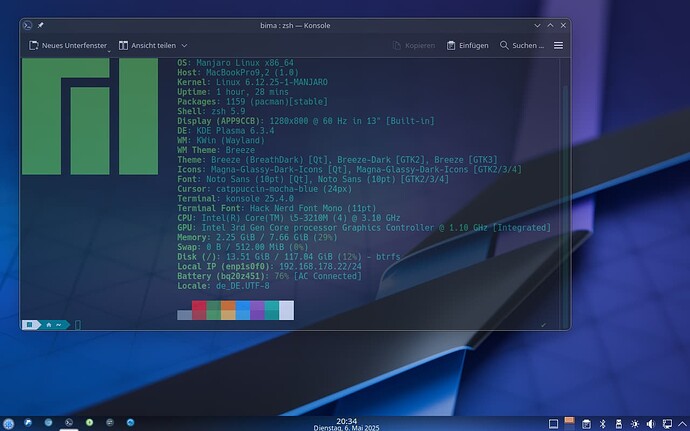The width and height of the screenshot is (690, 431).
Task: Open the sliders settings taskbar icon
Action: coord(110,423)
